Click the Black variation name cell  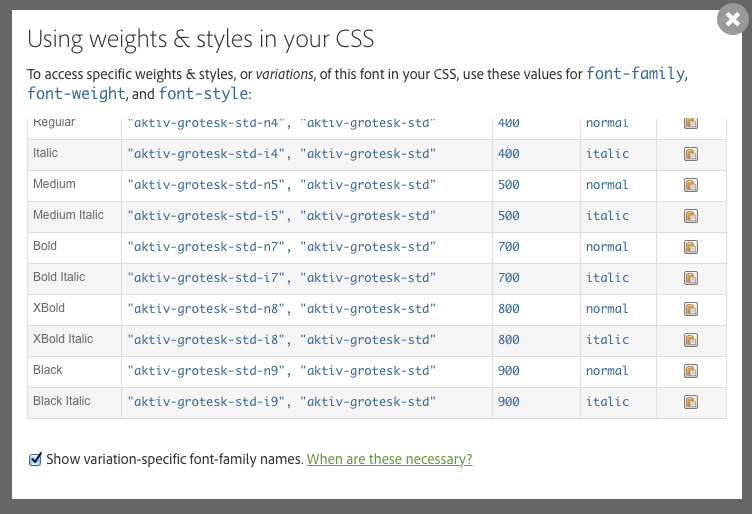click(x=74, y=372)
